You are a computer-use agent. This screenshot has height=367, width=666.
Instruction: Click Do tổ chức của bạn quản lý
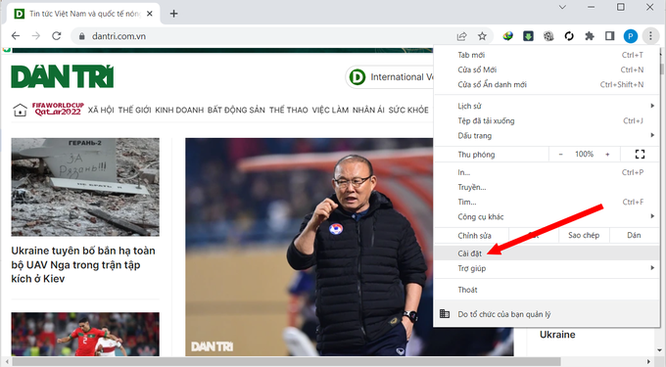pyautogui.click(x=547, y=314)
